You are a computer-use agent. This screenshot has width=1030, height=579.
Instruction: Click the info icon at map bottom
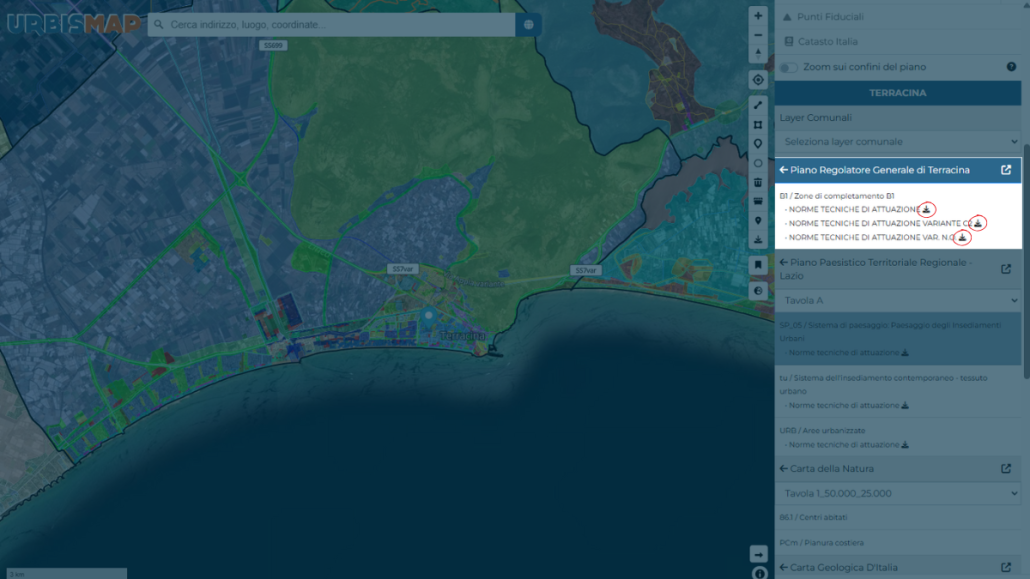click(x=759, y=573)
